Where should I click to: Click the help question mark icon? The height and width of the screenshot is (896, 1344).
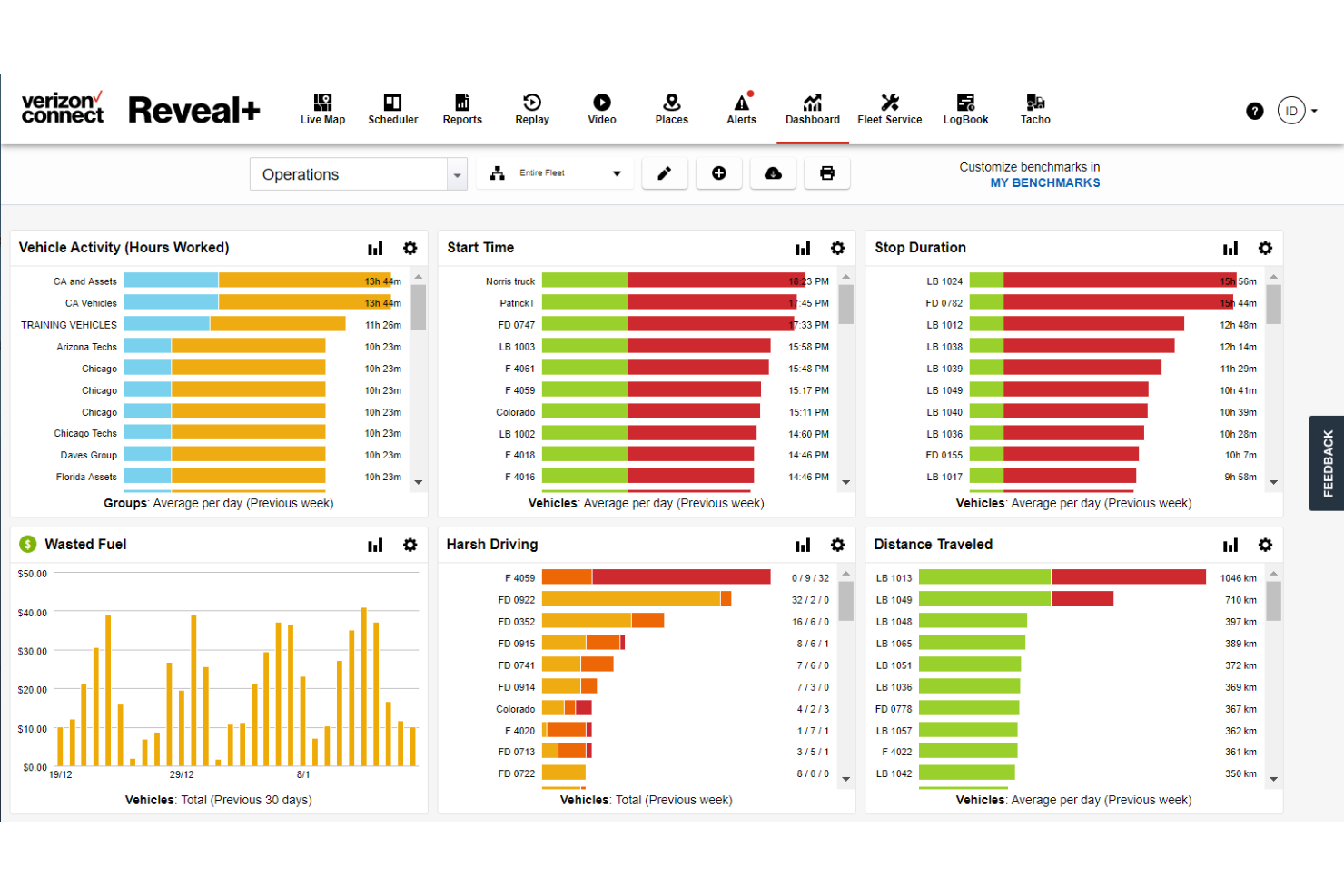pos(1255,110)
